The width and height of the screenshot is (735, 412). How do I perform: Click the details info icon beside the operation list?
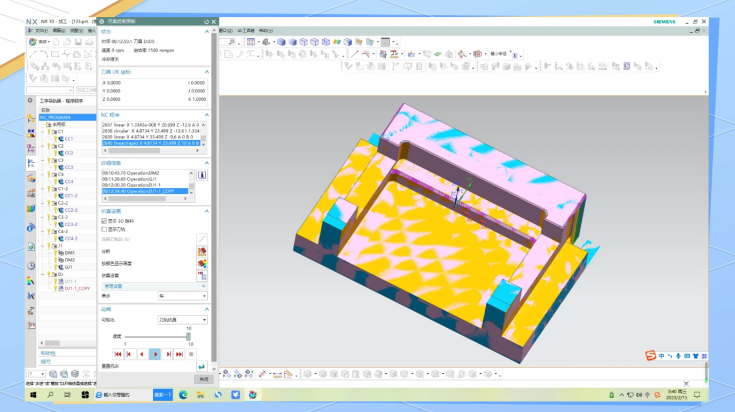coord(203,174)
